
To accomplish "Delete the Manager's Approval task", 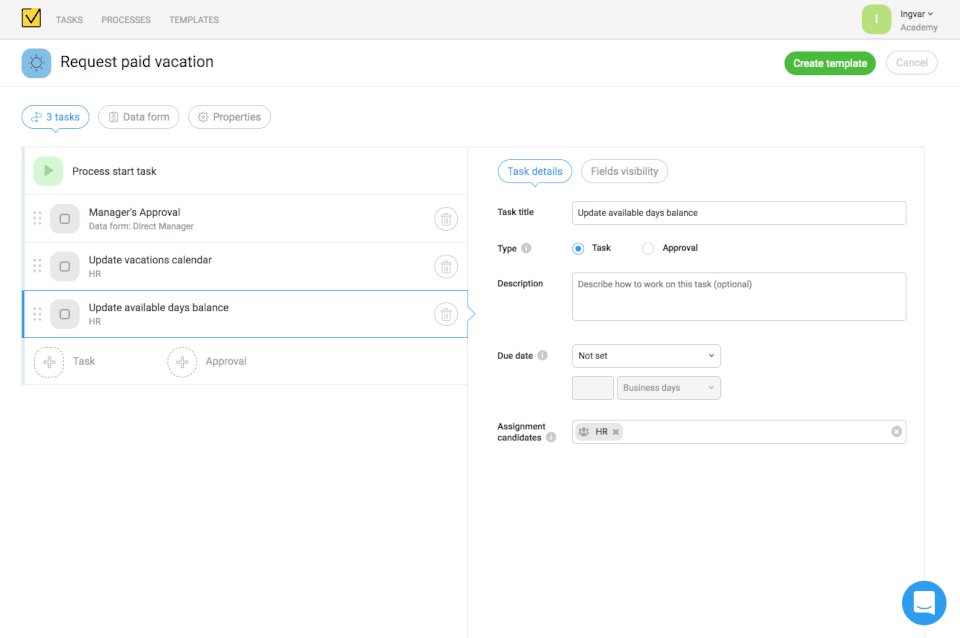I will (x=446, y=219).
